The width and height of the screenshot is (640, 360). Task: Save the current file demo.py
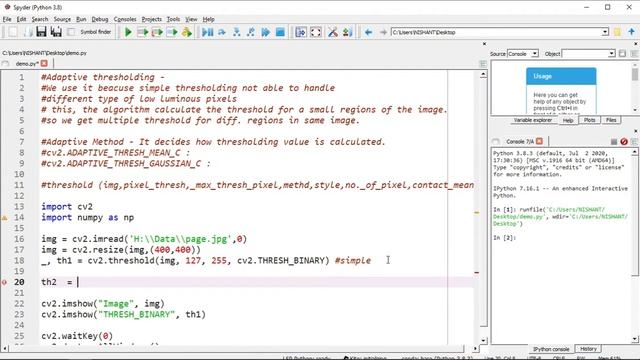[x=42, y=32]
